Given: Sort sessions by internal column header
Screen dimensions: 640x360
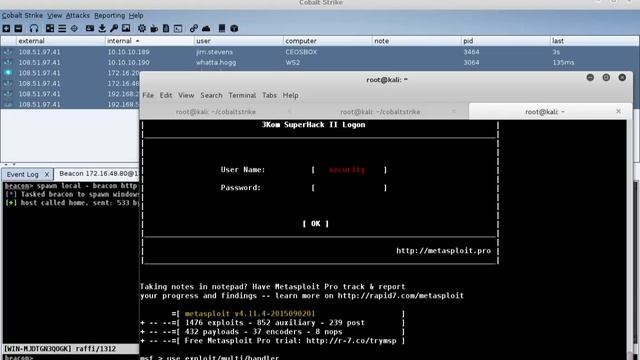Looking at the screenshot, I should click(x=149, y=41).
